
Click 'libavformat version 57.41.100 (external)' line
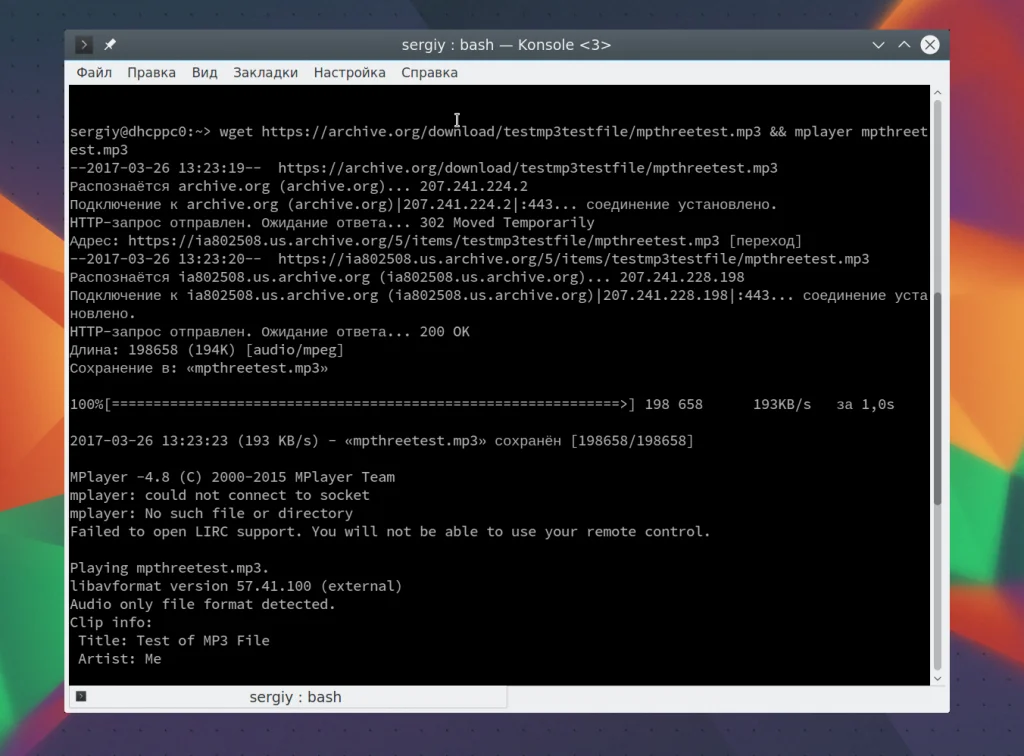coord(236,586)
